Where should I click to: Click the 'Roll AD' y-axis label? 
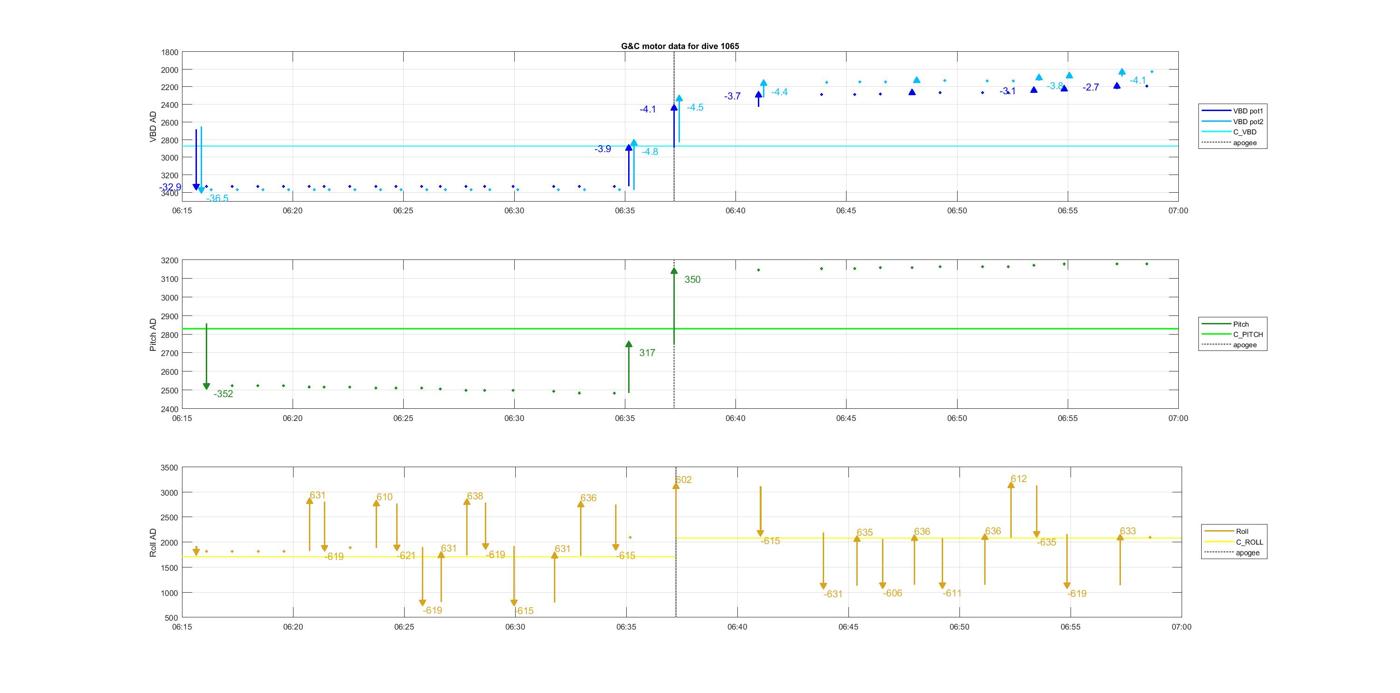pyautogui.click(x=154, y=543)
